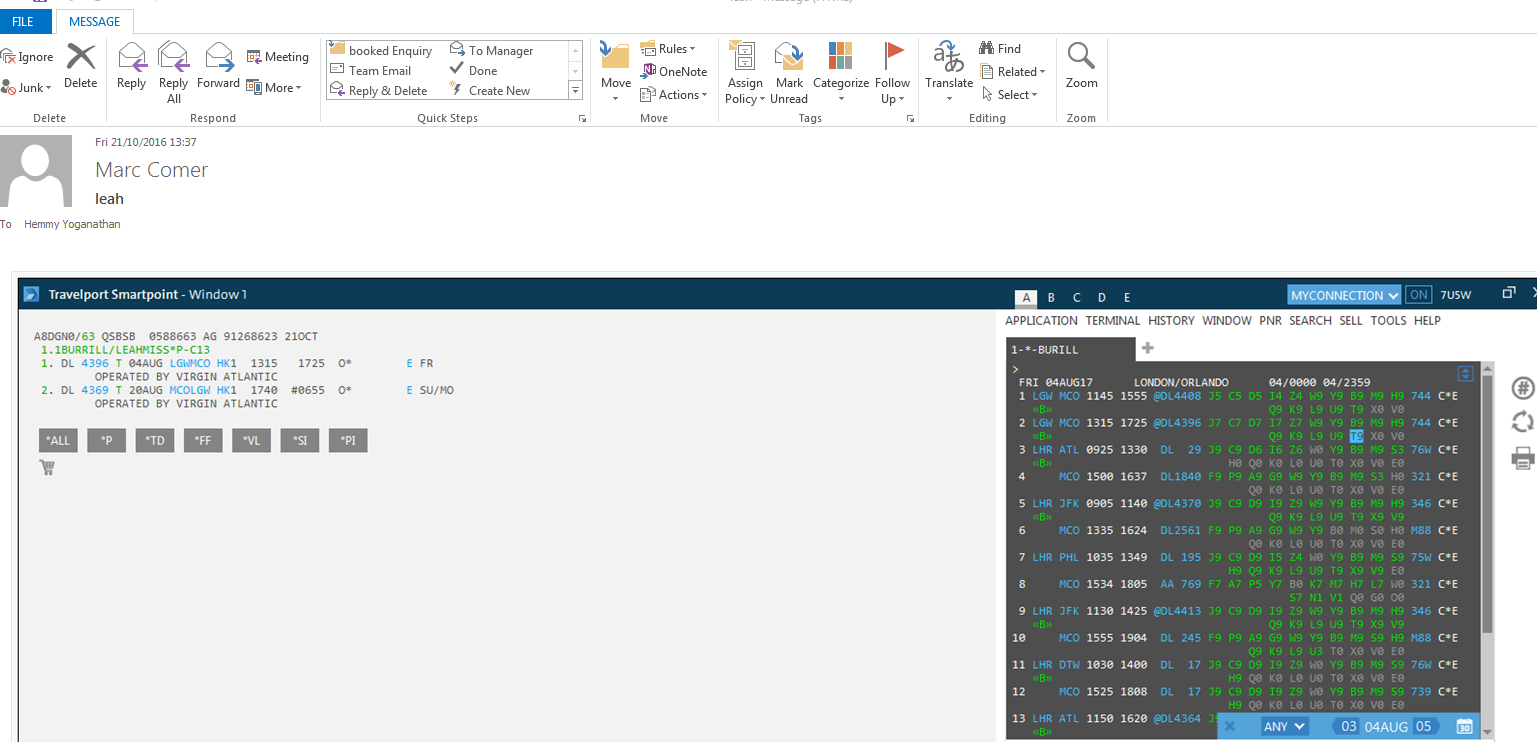Click the hash symbol icon beside Smartpoint terminal
This screenshot has width=1537, height=742.
click(x=1522, y=388)
